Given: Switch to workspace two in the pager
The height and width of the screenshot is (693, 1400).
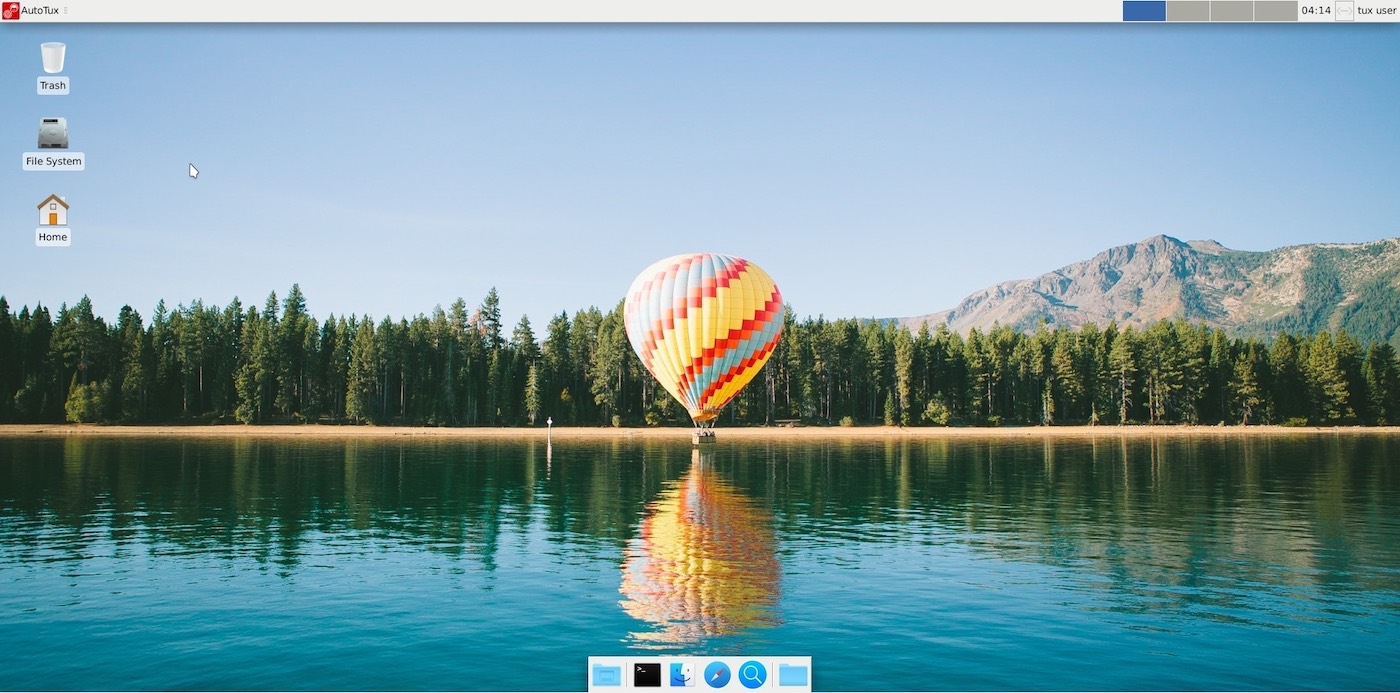Looking at the screenshot, I should click(1188, 11).
